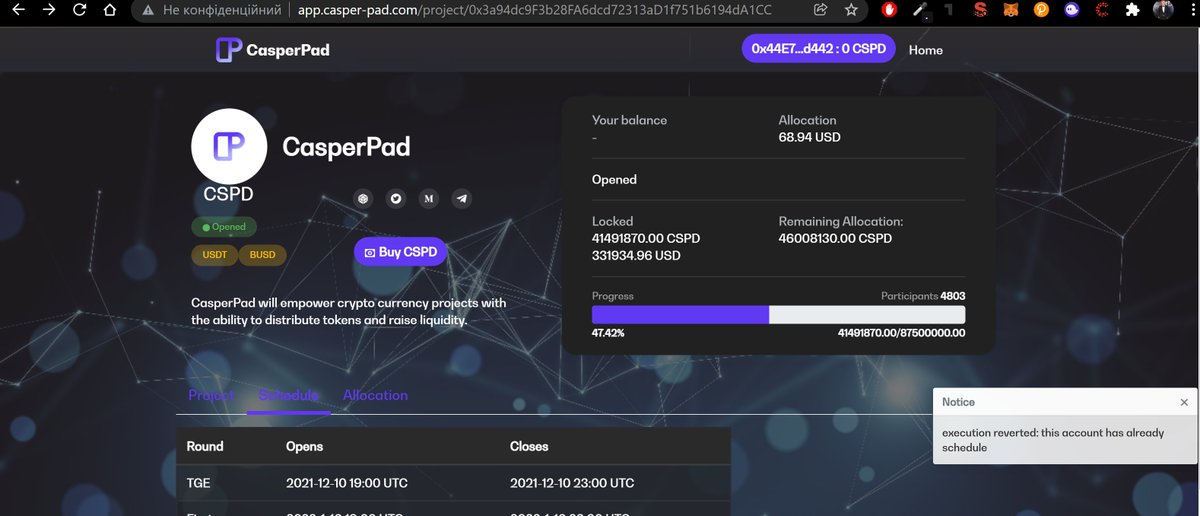Viewport: 1200px width, 516px height.
Task: Open the eyedropper color picker extension
Action: point(920,11)
